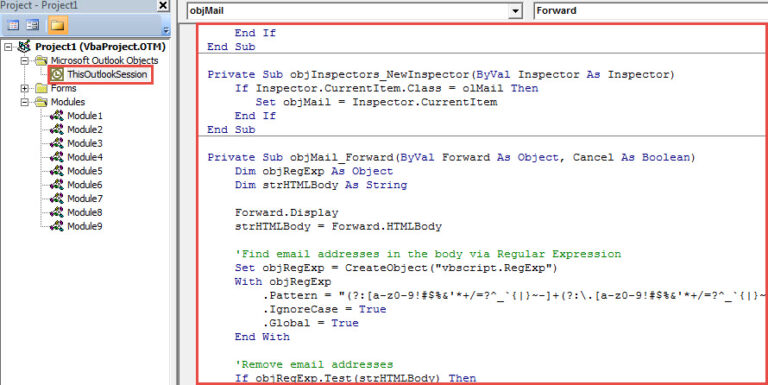Select Module9 in the project tree
768x385 pixels.
pos(85,226)
